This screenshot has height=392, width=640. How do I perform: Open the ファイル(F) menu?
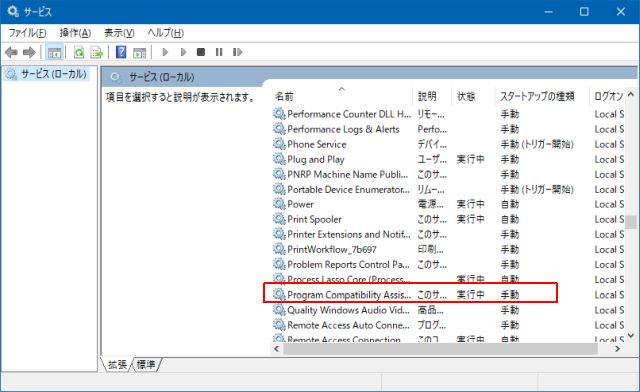pyautogui.click(x=27, y=33)
